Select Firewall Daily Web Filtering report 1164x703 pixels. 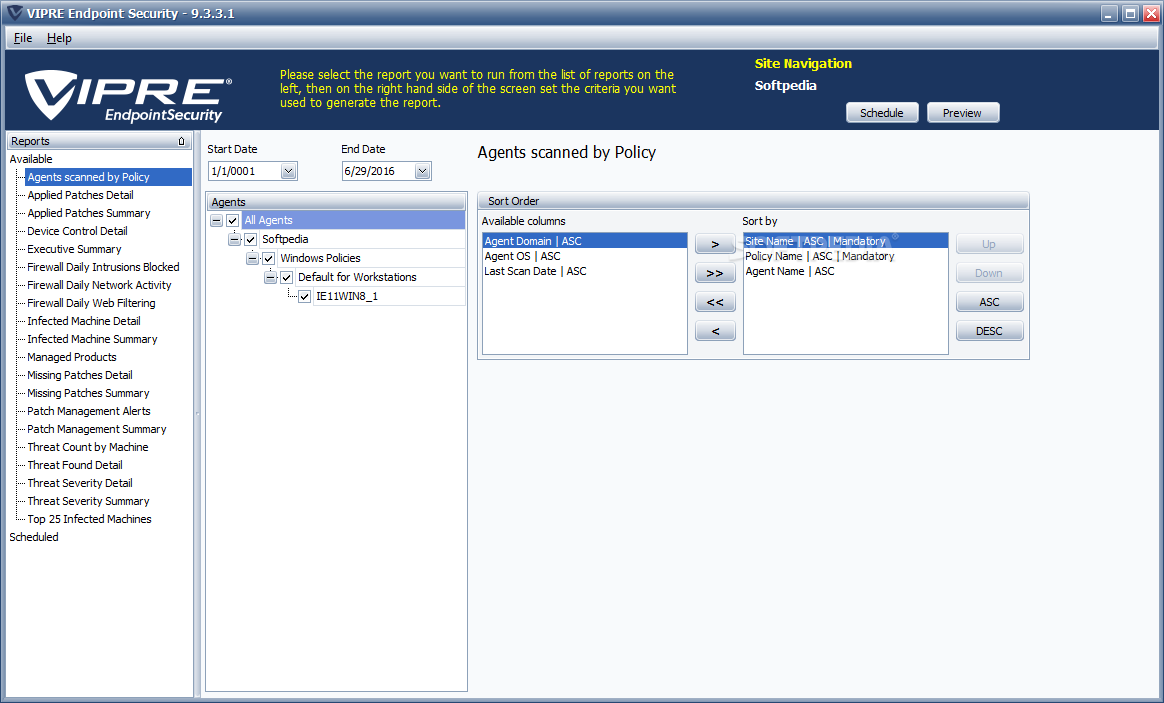91,303
